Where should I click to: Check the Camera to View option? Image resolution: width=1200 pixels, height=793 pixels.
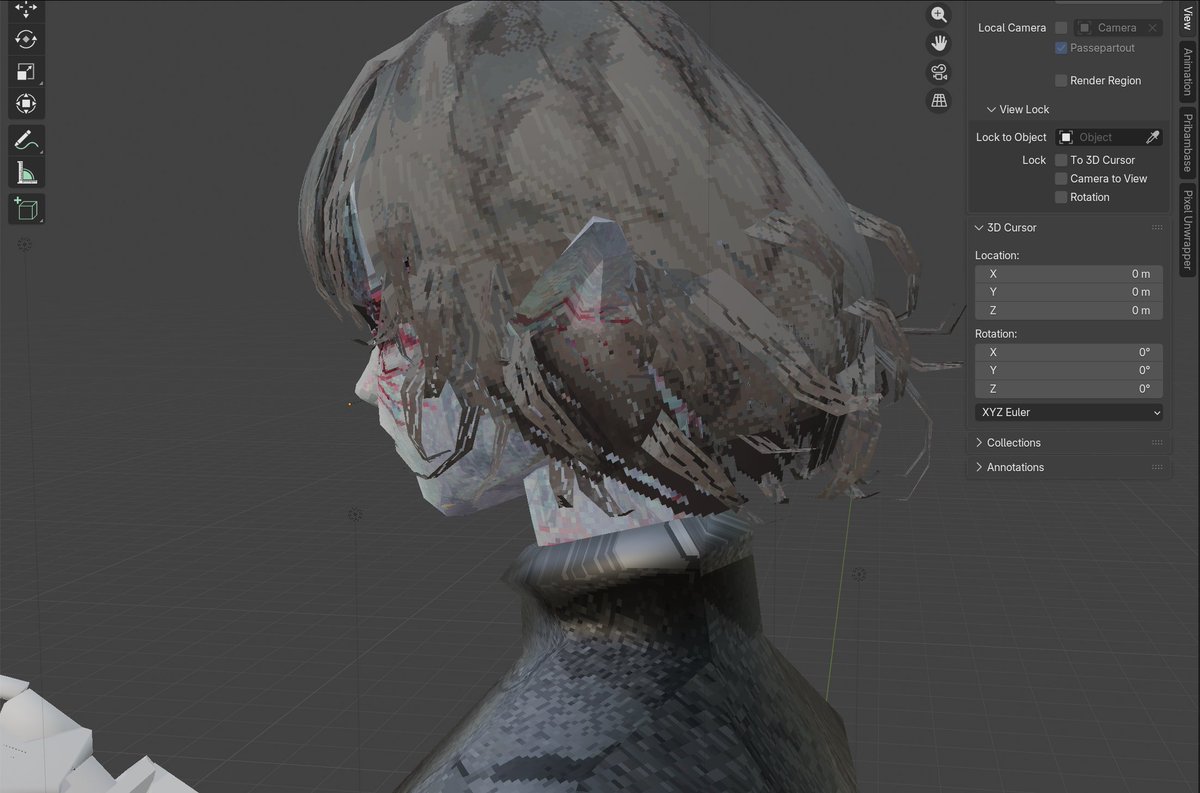coord(1060,178)
